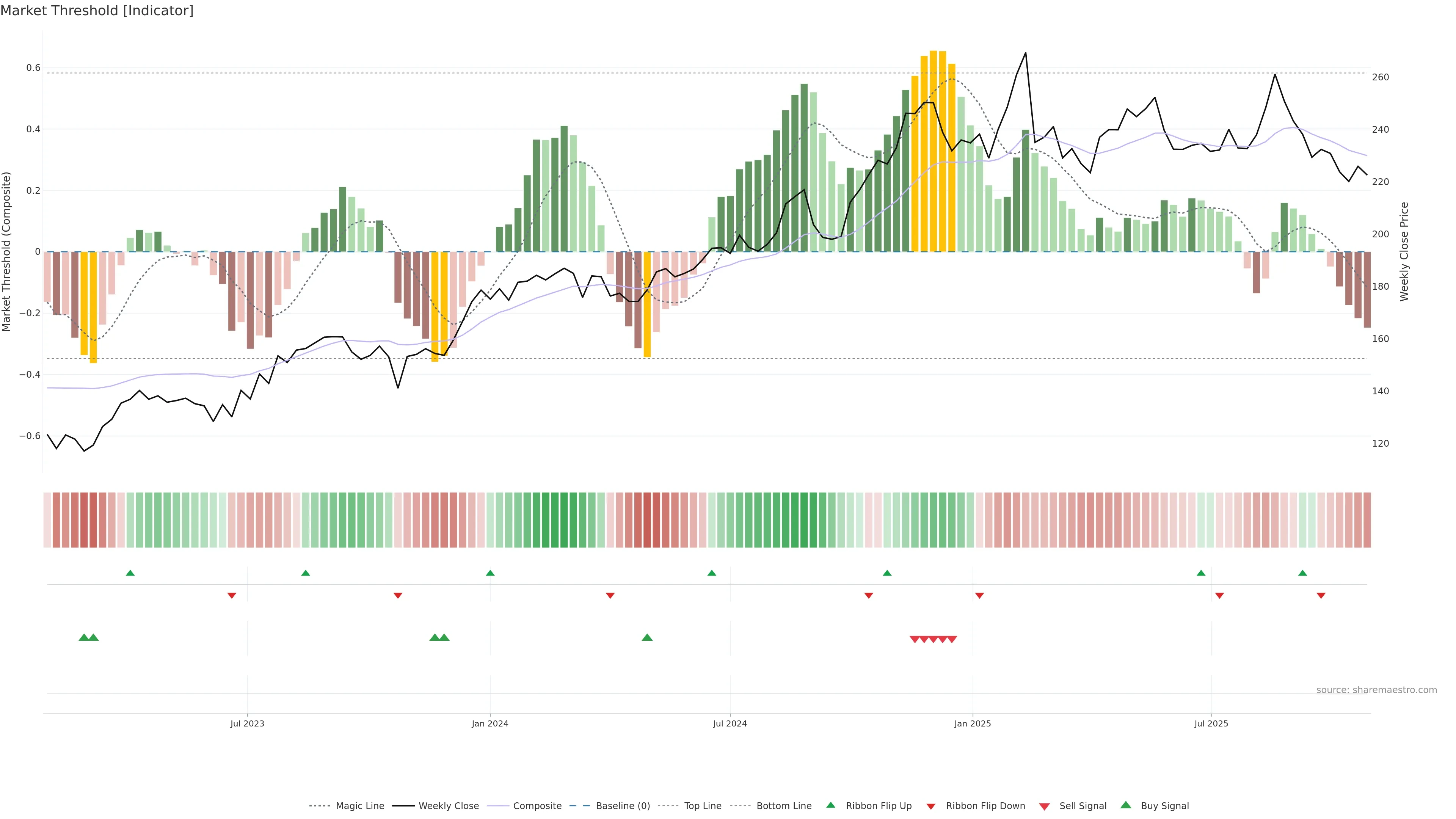
Task: Toggle the Baseline (0) legend entry
Action: point(623,806)
